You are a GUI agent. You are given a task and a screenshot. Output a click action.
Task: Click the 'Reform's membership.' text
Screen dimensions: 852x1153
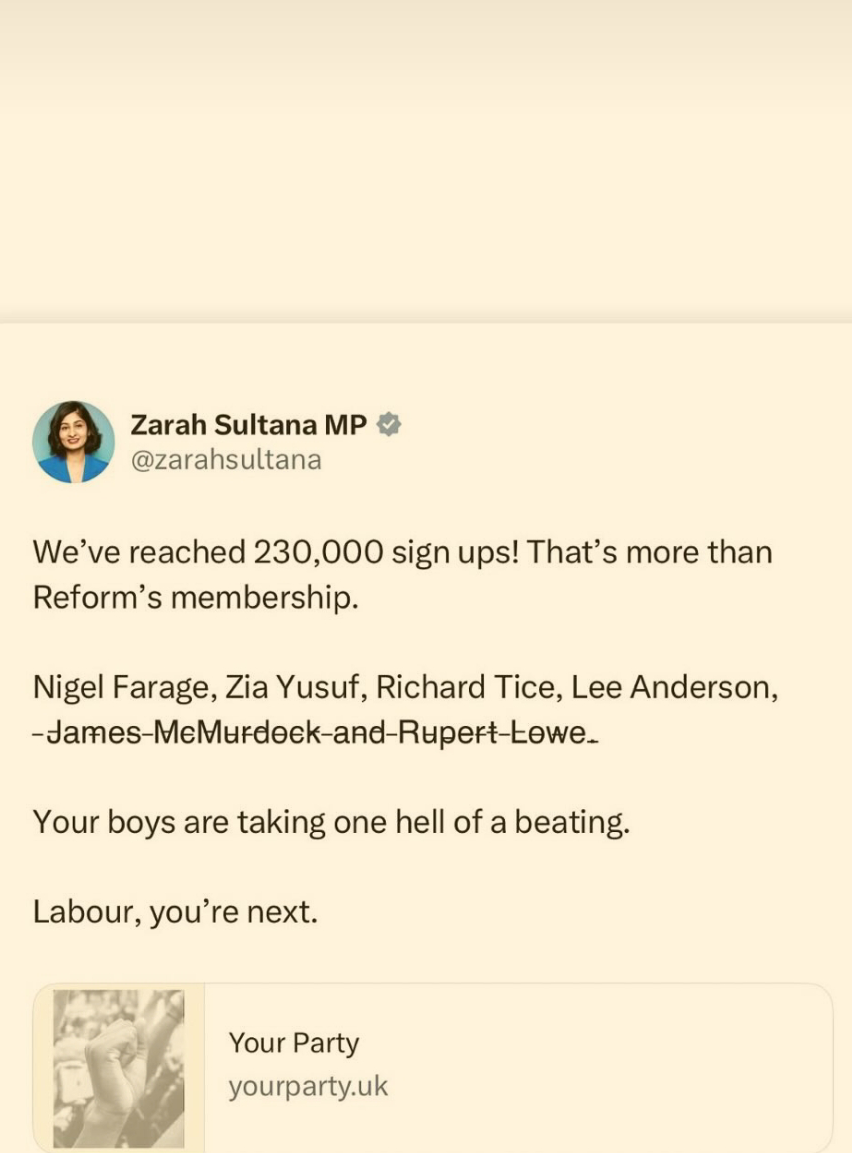196,597
